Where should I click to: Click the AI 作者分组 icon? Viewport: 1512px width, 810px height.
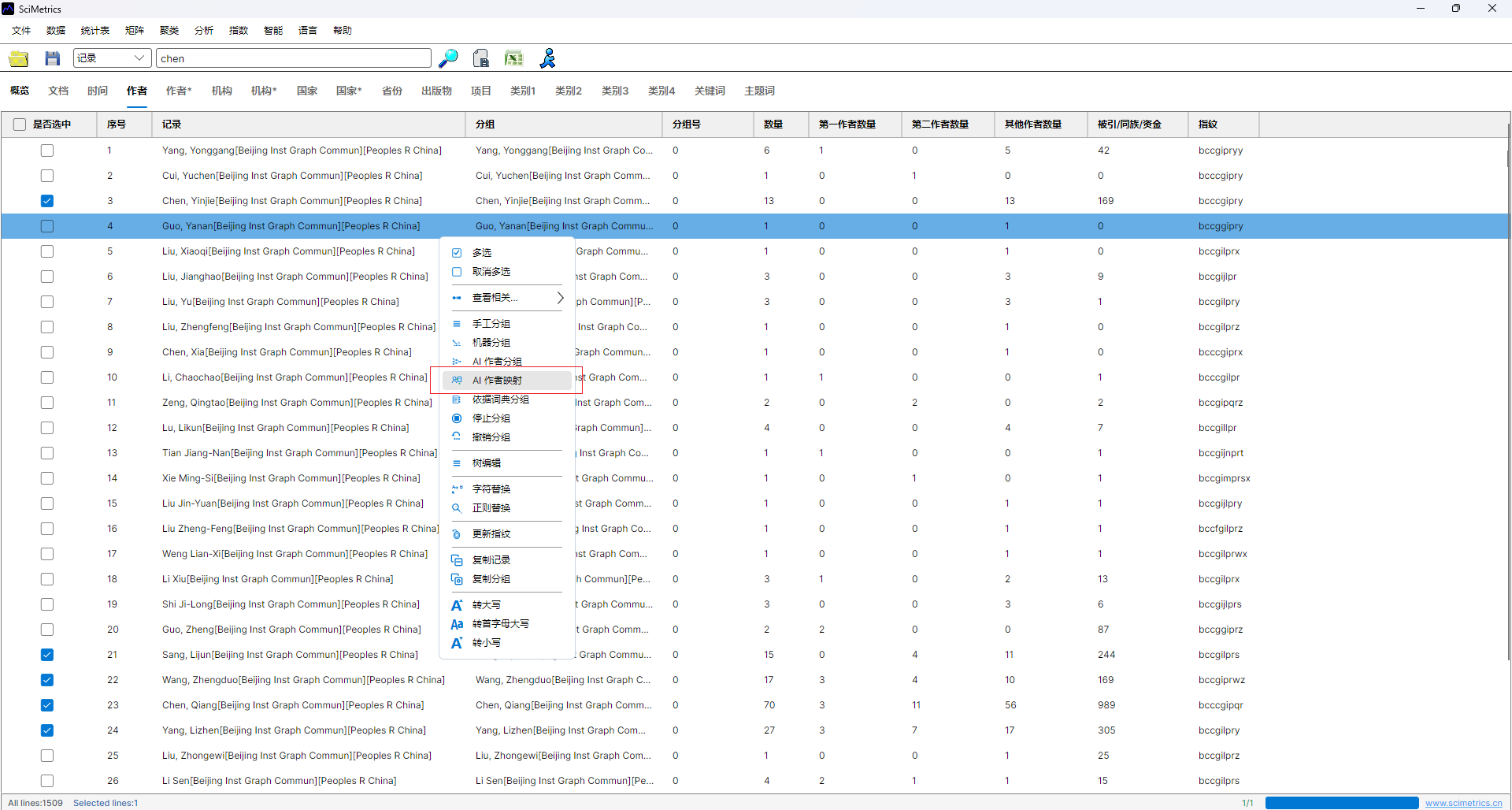point(457,362)
